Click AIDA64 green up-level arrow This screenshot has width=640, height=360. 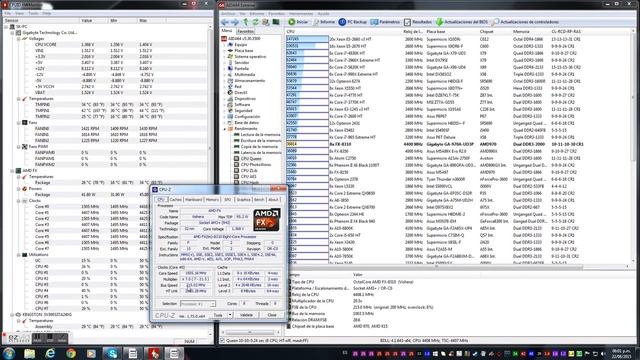coord(245,22)
